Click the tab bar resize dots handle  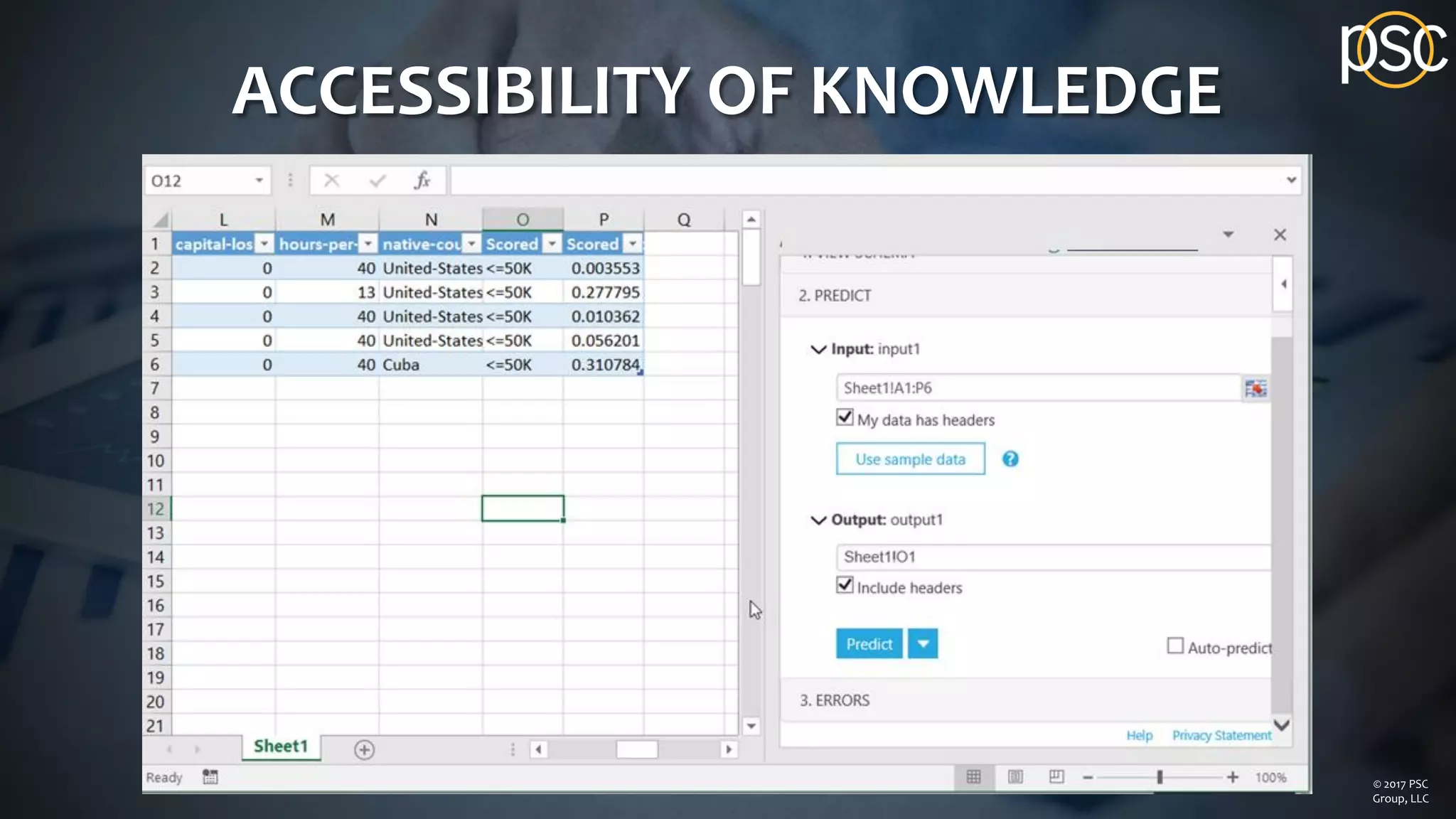(x=513, y=749)
